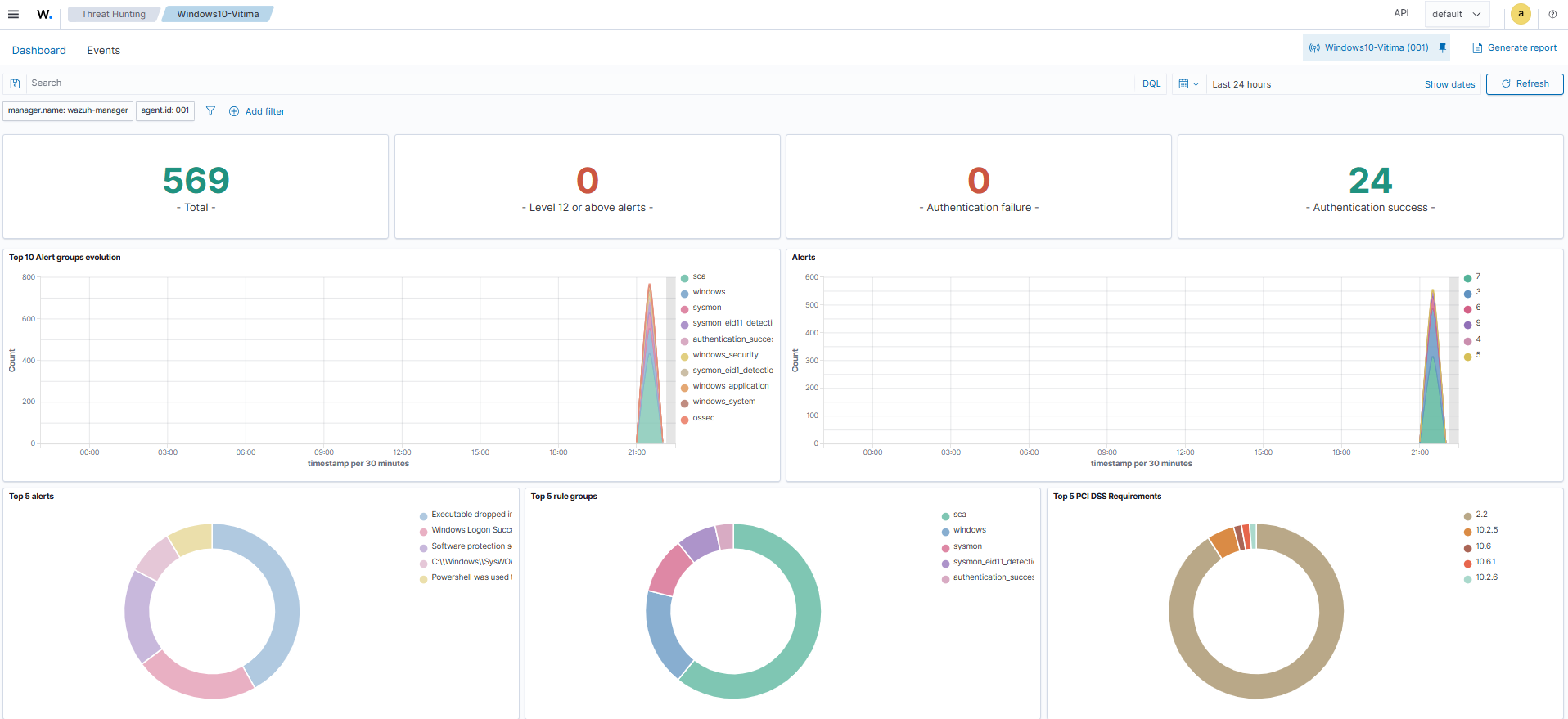
Task: Toggle level 3 in Alerts legend
Action: pos(1472,292)
